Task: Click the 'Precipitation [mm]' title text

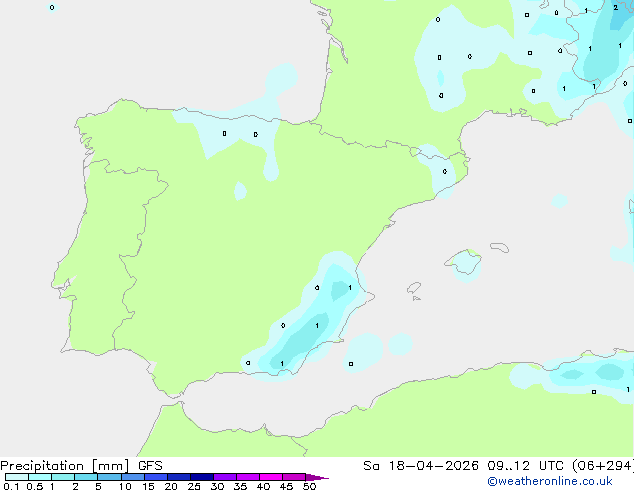Action: click(64, 466)
